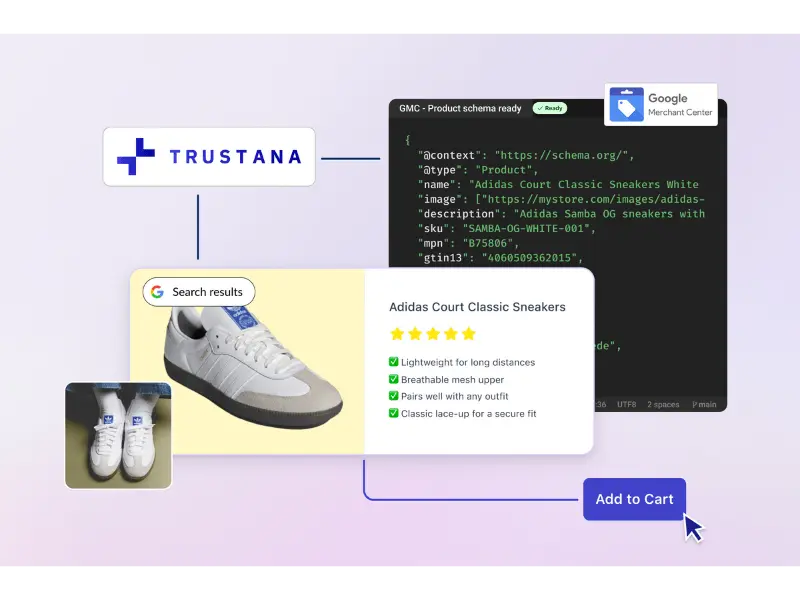The width and height of the screenshot is (800, 600).
Task: Click 'Adidas Court Classic Sneakers' product title
Action: click(x=477, y=307)
